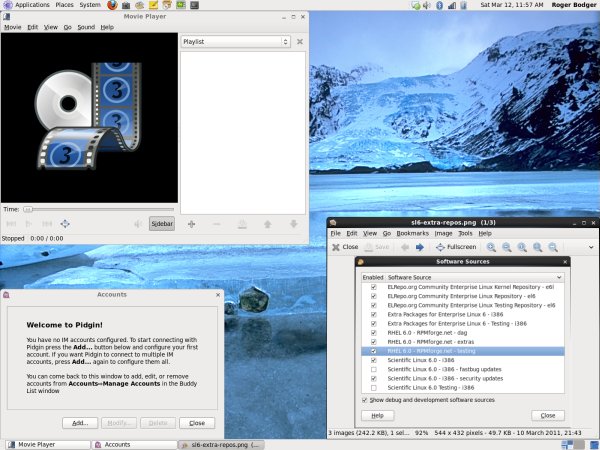Click the first zoom magnifier icon
Image resolution: width=600 pixels, height=450 pixels.
[x=491, y=246]
